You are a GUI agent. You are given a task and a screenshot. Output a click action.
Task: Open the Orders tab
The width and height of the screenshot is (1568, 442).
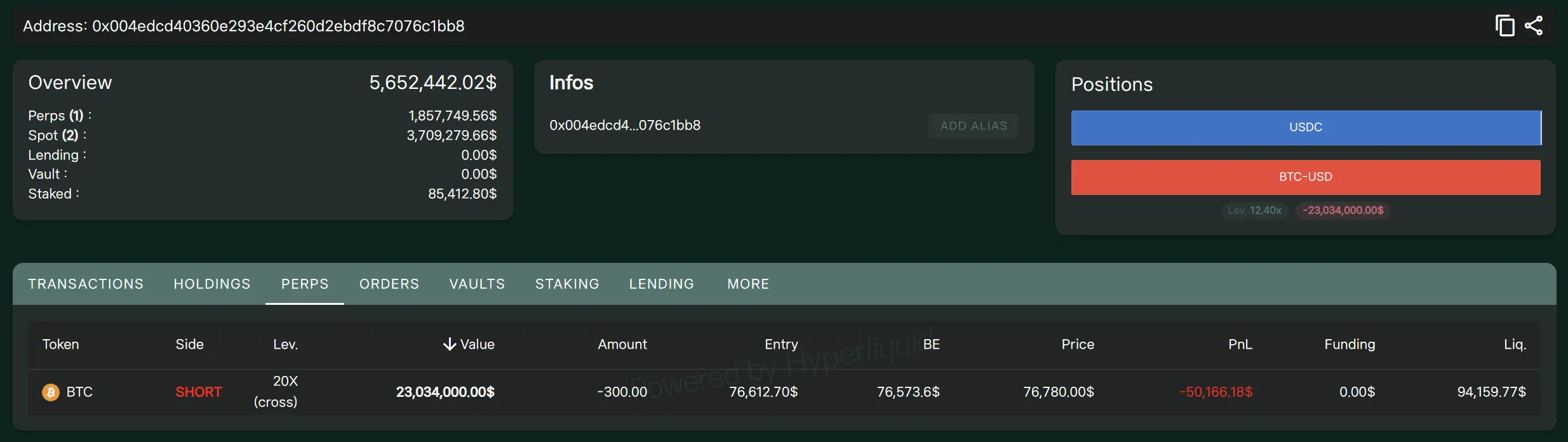click(x=389, y=284)
